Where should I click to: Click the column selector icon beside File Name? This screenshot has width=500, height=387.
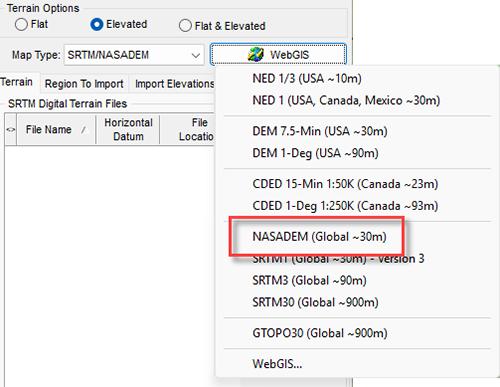[10, 130]
